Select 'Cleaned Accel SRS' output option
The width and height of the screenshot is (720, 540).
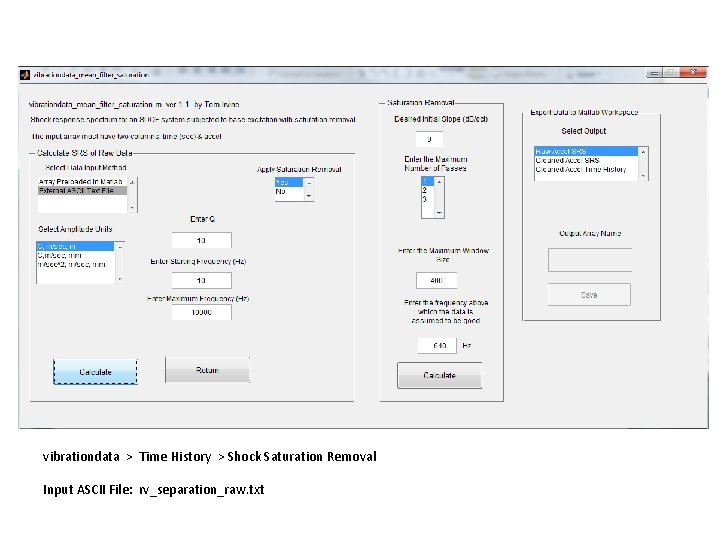tap(586, 160)
